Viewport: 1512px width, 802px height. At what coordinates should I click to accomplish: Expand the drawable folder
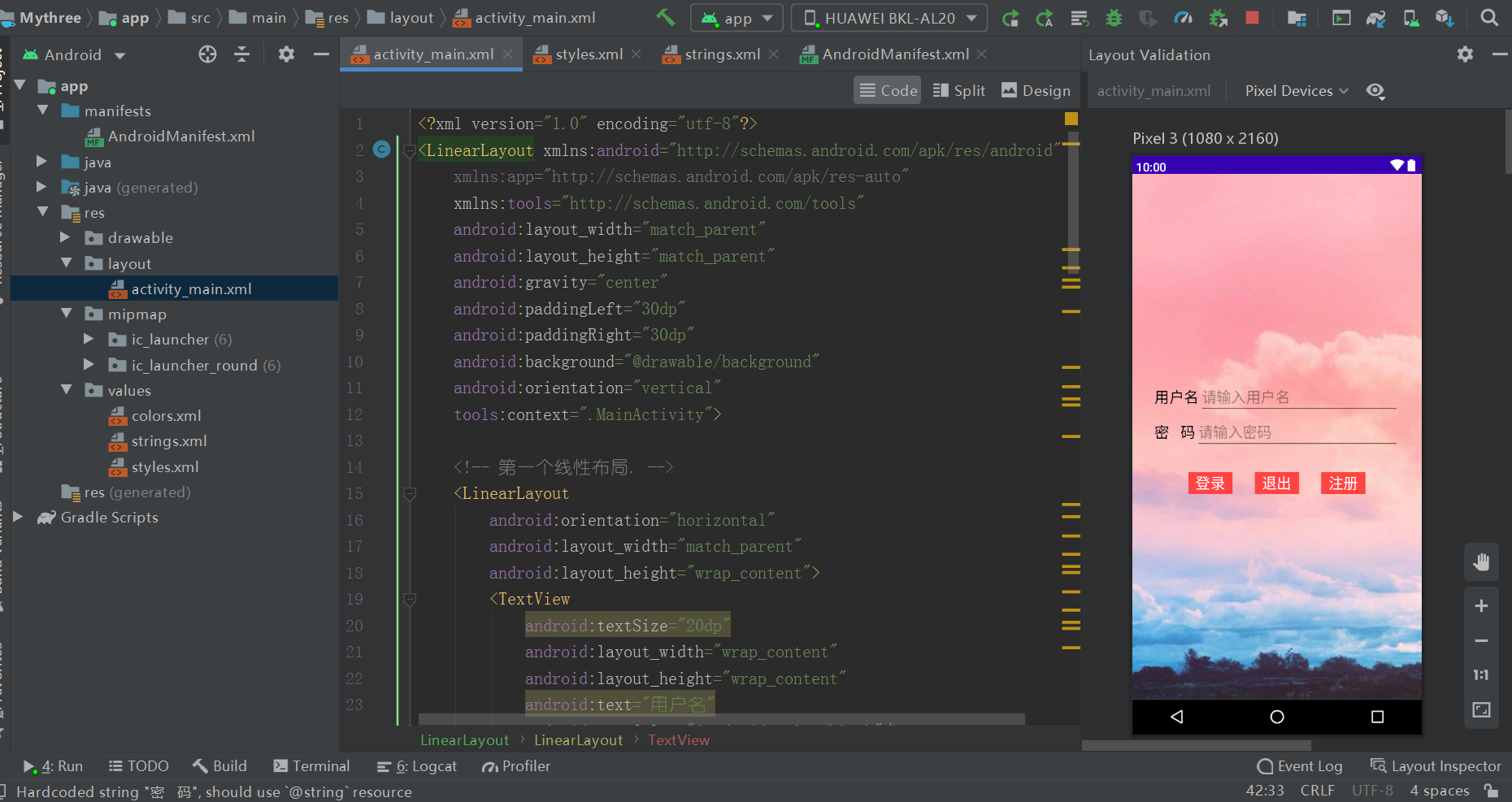(x=66, y=237)
